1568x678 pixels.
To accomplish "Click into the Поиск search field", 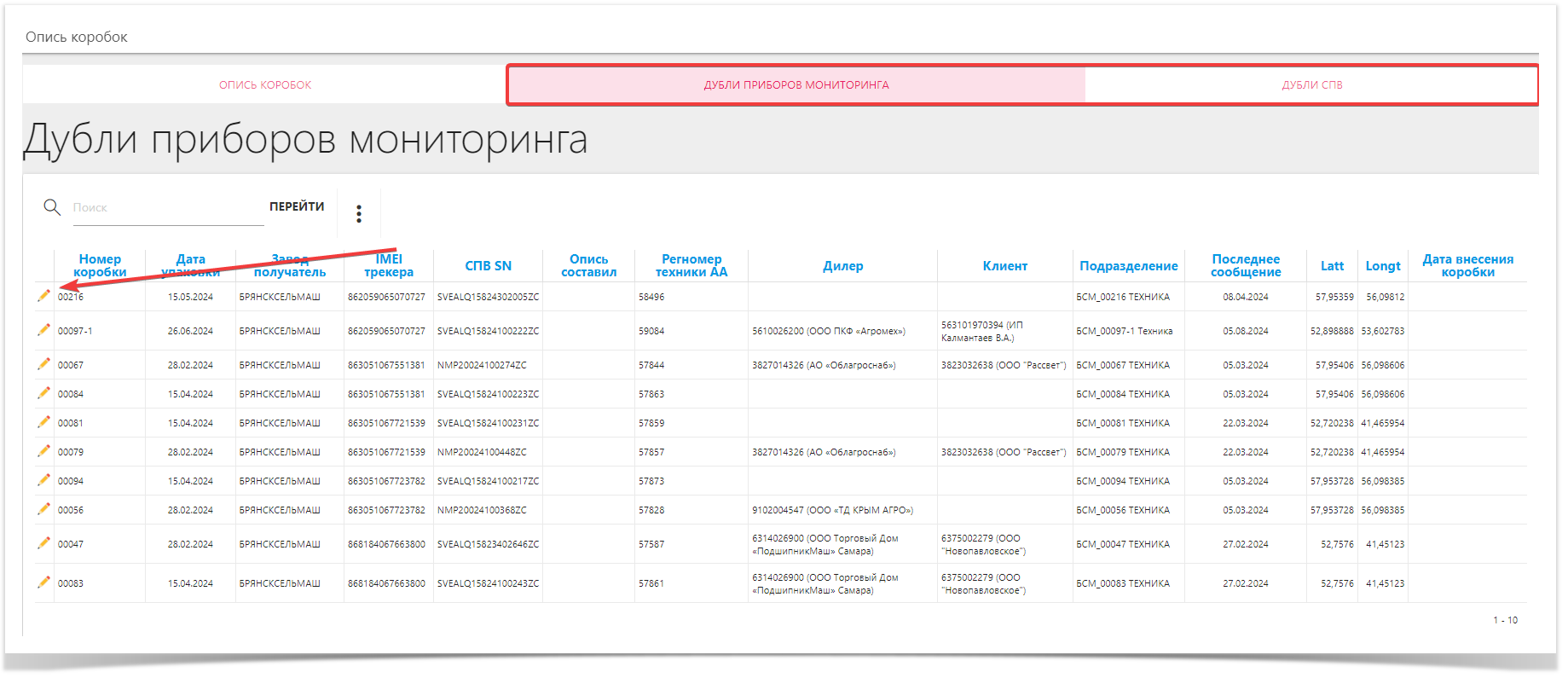I will 168,208.
